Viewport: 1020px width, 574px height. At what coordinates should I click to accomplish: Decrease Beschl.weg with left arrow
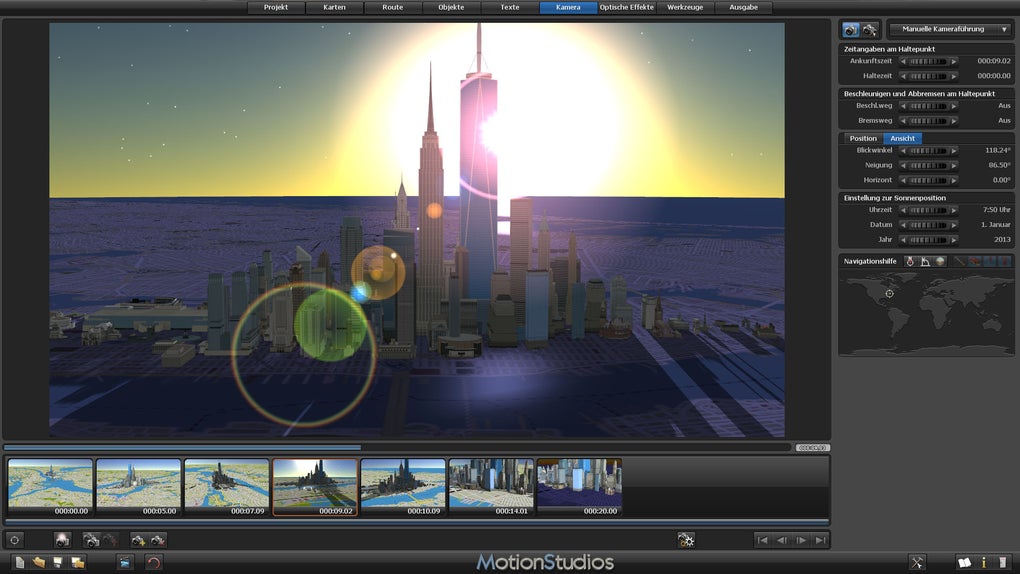(x=903, y=106)
